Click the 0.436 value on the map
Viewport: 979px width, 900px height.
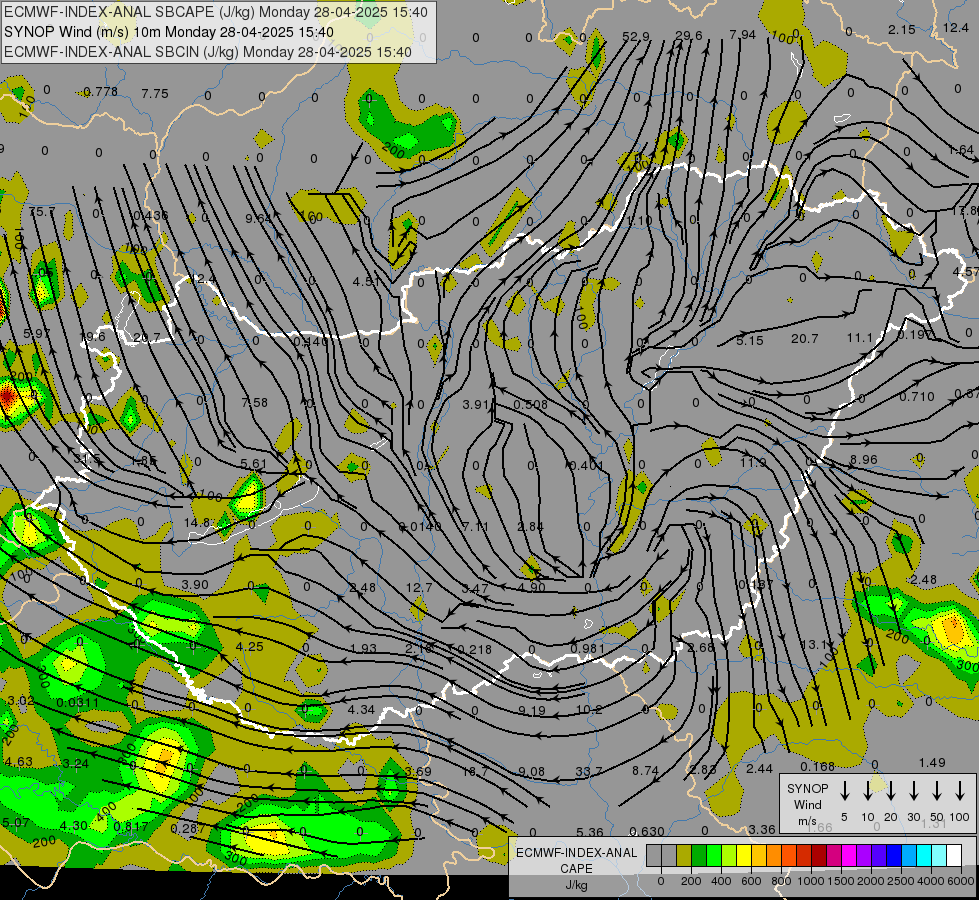[x=150, y=215]
